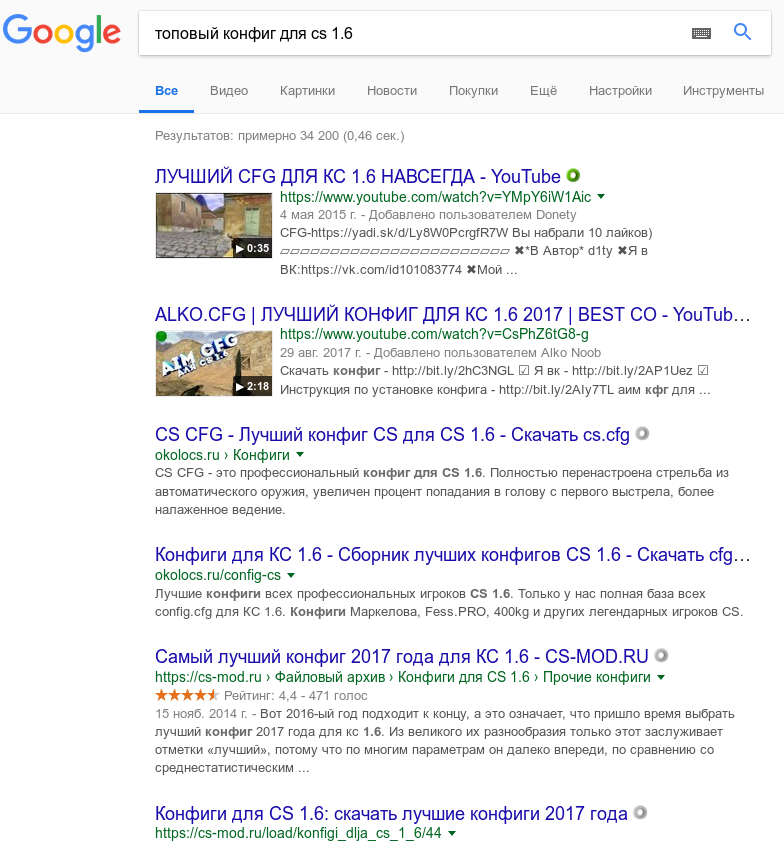Open the Ещё menu
This screenshot has width=784, height=841.
coord(543,91)
